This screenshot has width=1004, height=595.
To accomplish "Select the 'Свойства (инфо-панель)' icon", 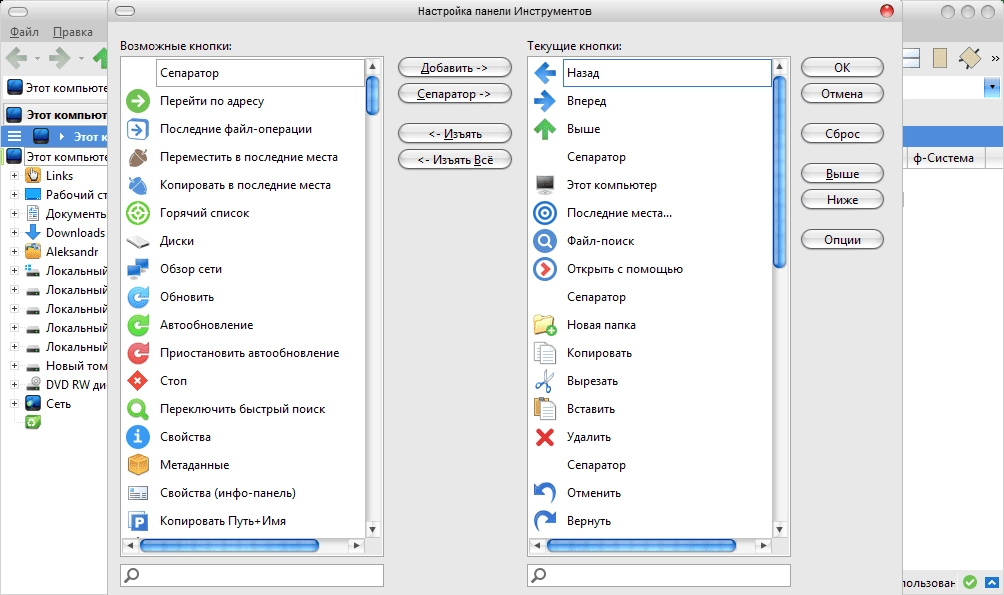I will [x=138, y=493].
